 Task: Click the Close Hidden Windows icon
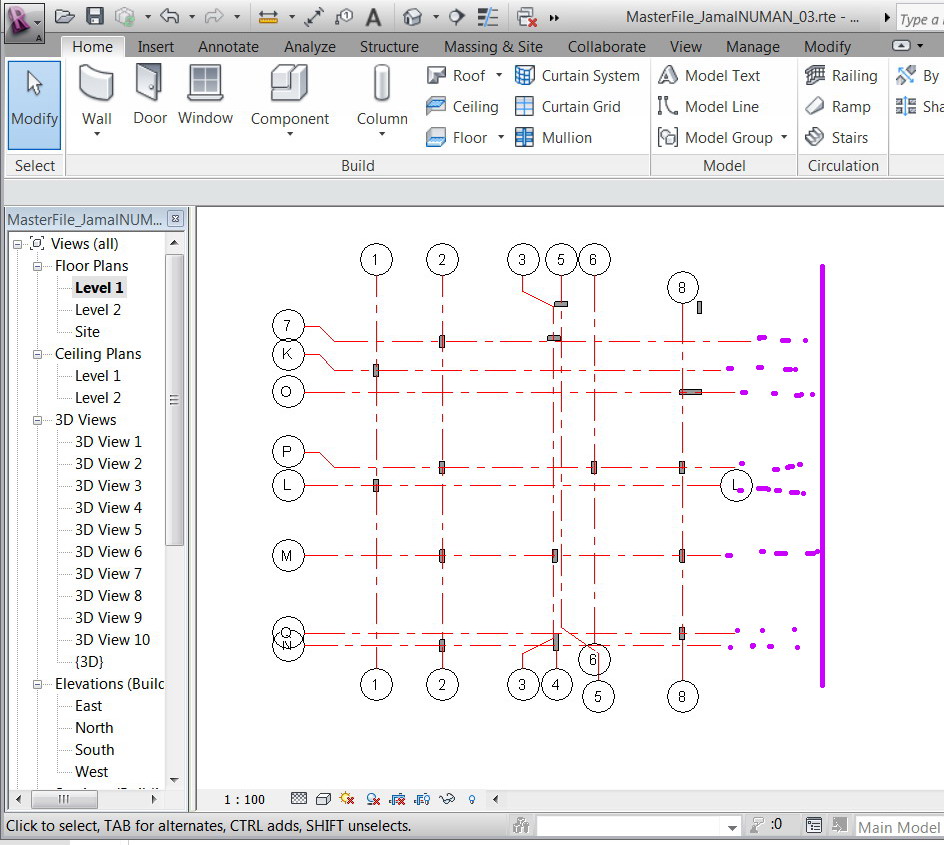tap(527, 17)
